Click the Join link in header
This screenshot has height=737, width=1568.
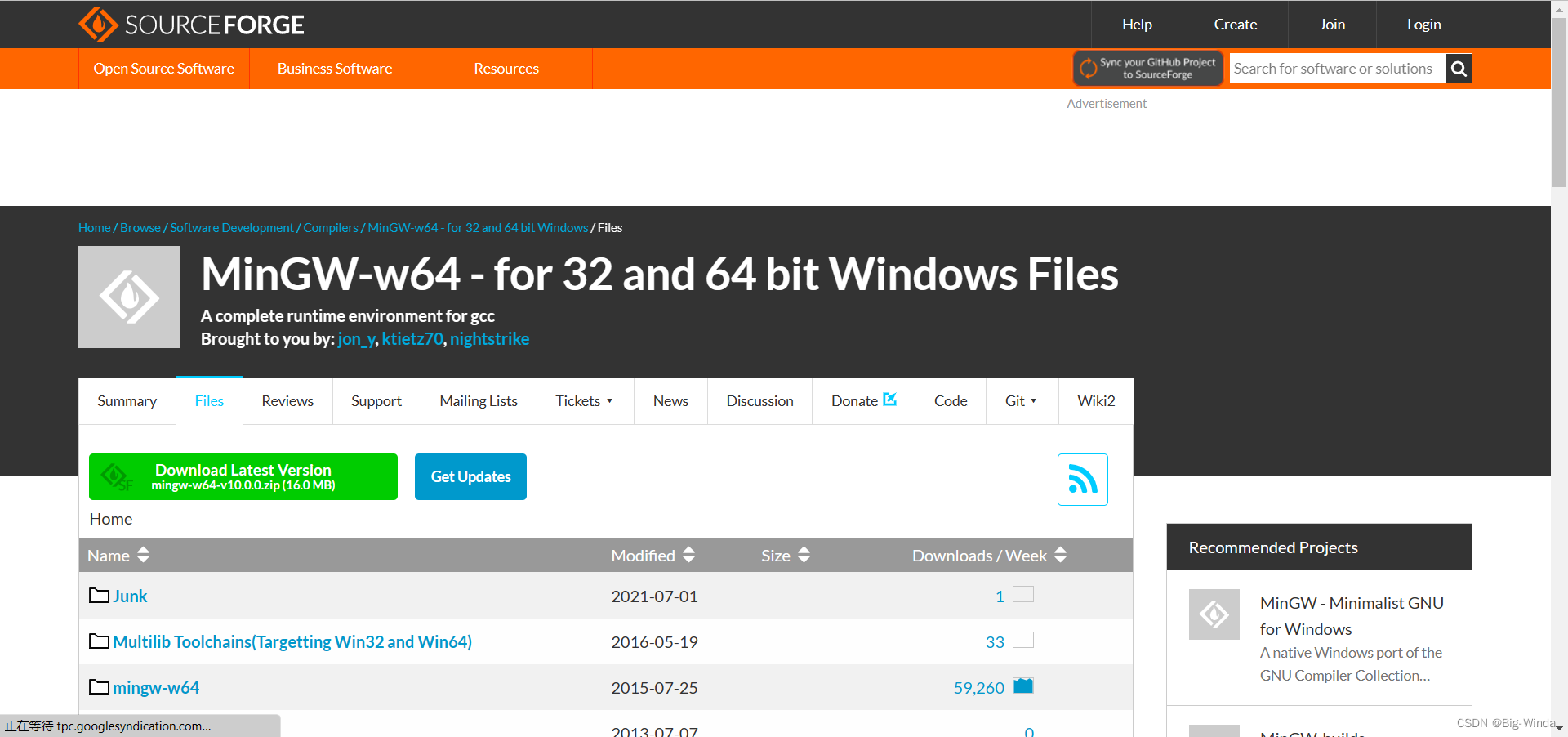coord(1332,25)
